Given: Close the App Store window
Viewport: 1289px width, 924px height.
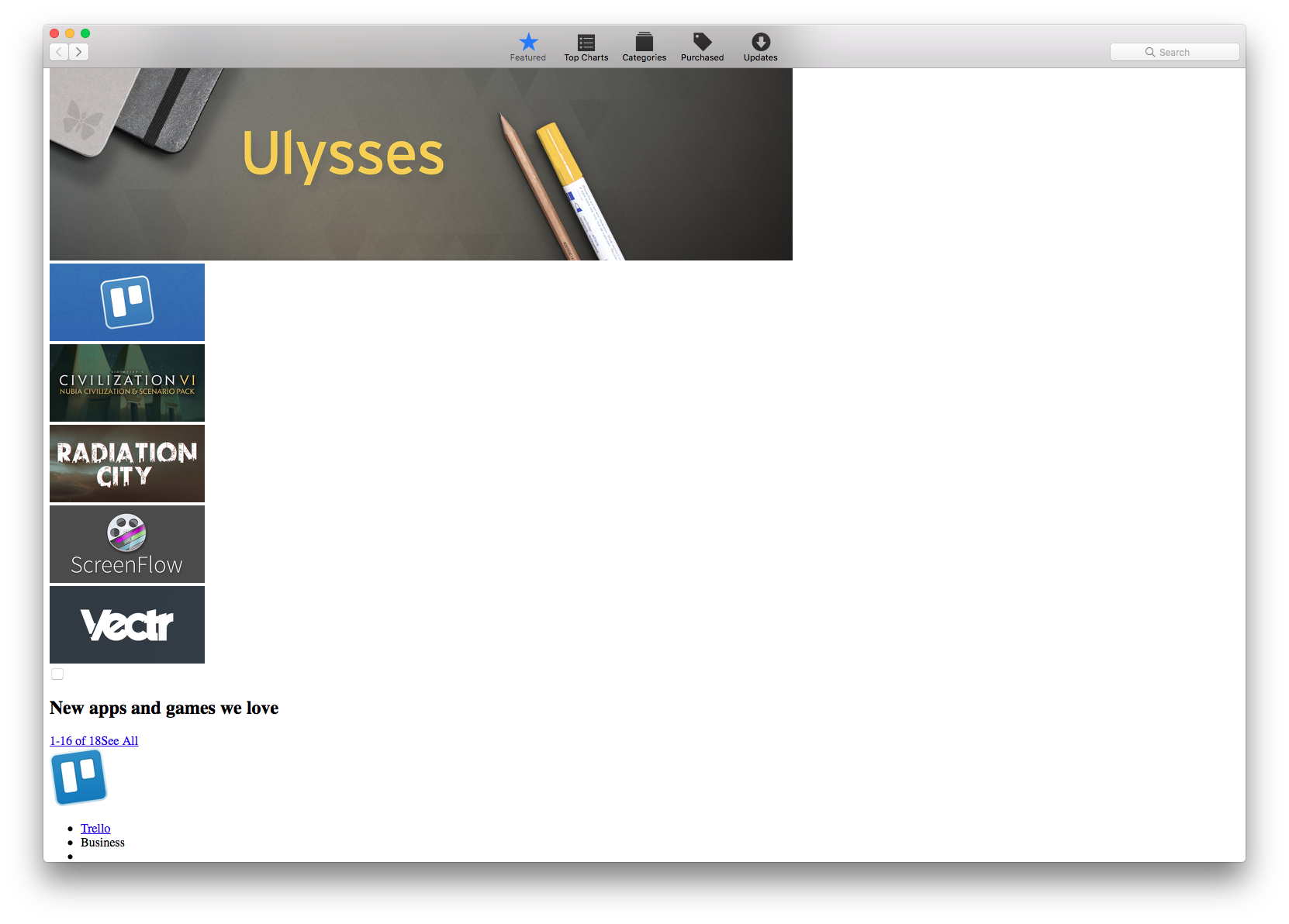Looking at the screenshot, I should [x=54, y=33].
